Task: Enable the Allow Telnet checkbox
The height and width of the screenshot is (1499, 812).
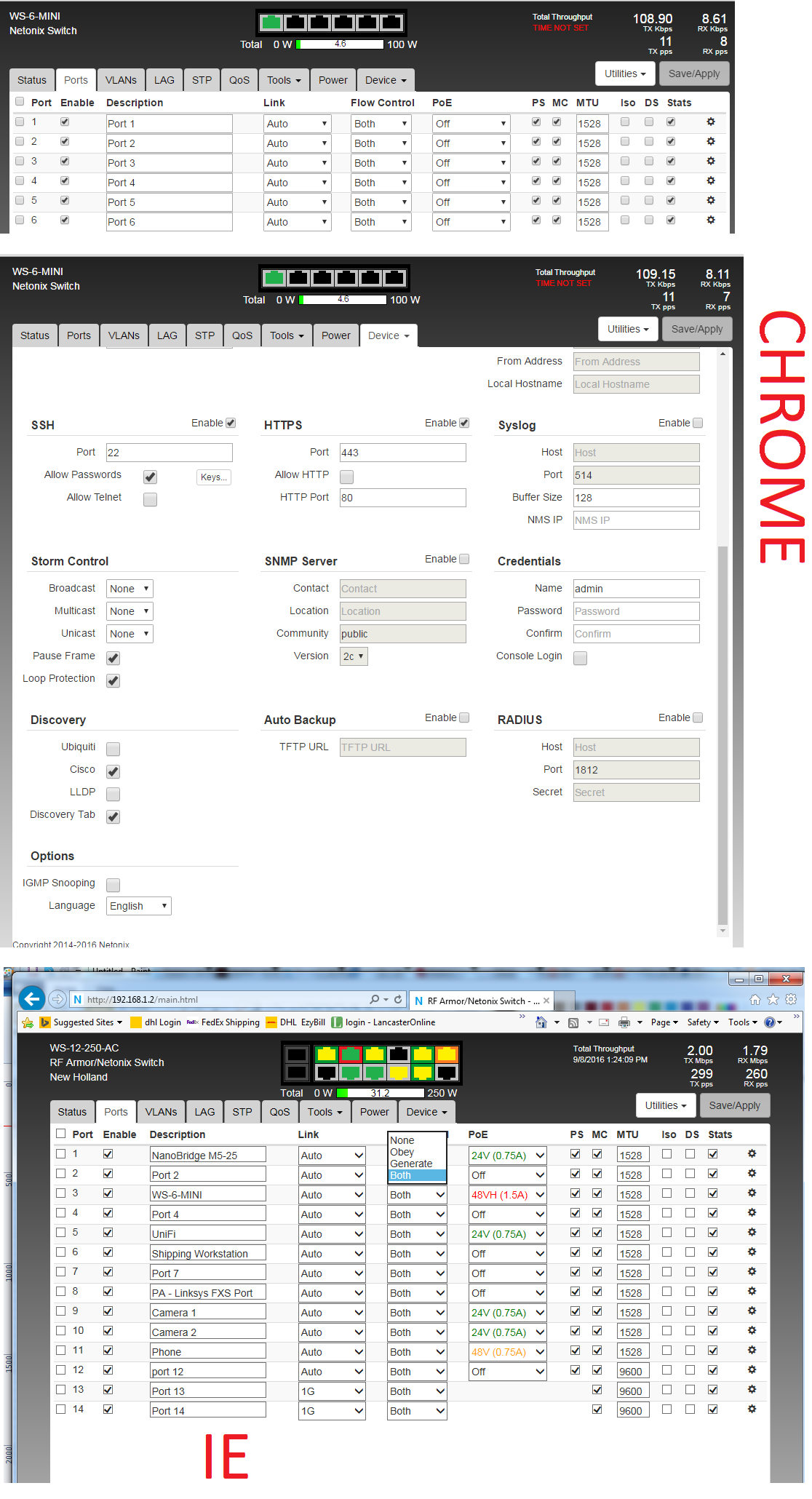Action: pos(150,499)
